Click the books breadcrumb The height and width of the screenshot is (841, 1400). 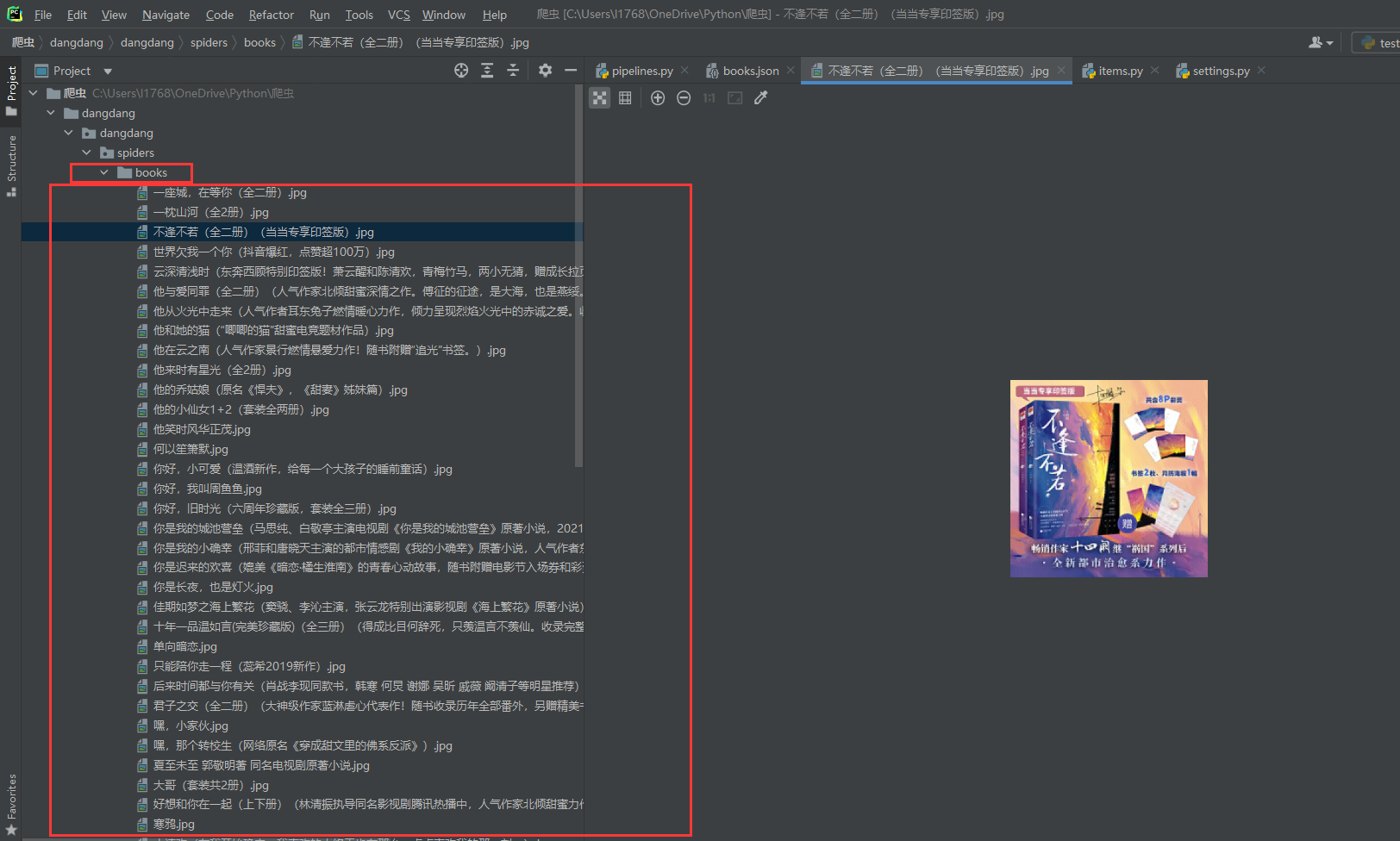tap(259, 42)
